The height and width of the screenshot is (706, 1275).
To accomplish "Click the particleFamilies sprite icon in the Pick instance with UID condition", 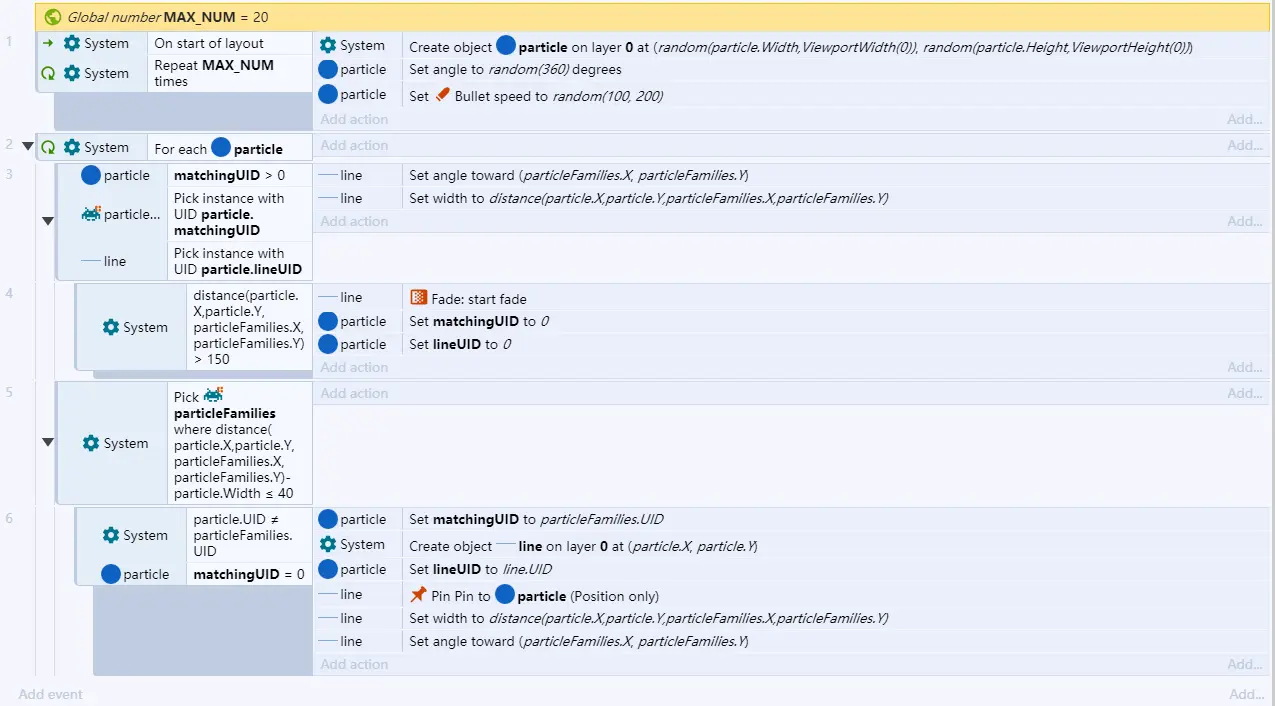I will (91, 214).
